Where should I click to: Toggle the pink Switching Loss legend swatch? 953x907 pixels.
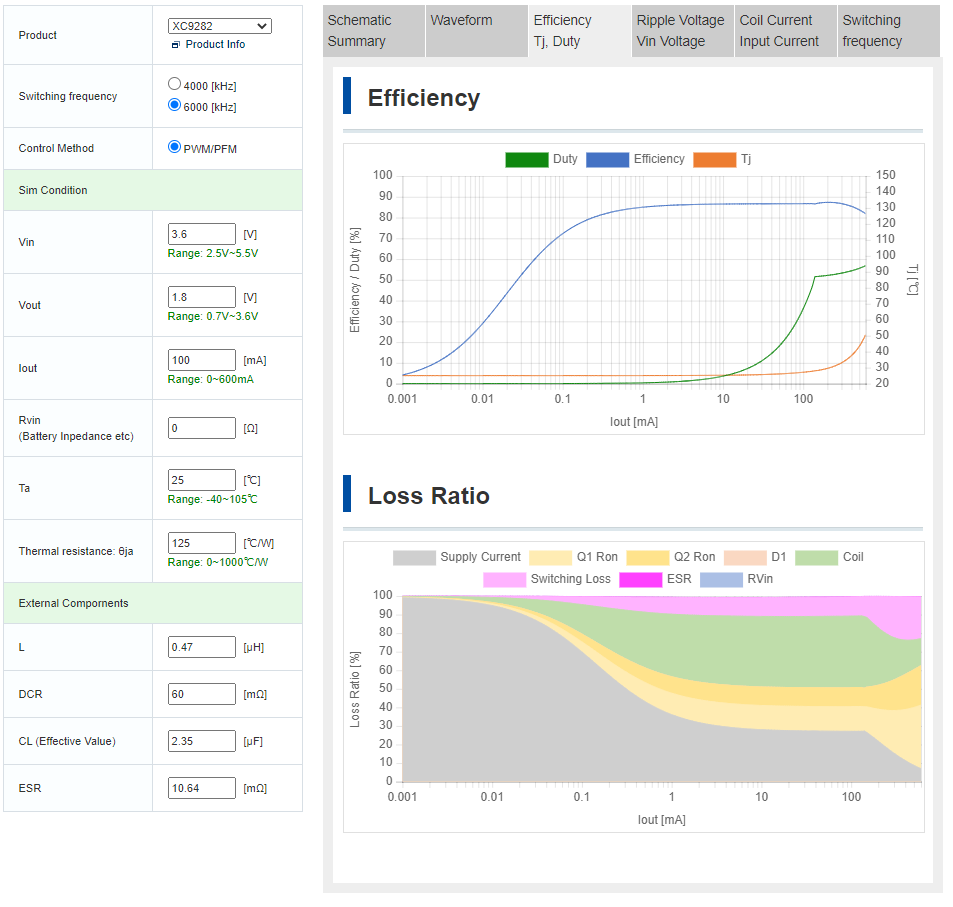click(504, 580)
